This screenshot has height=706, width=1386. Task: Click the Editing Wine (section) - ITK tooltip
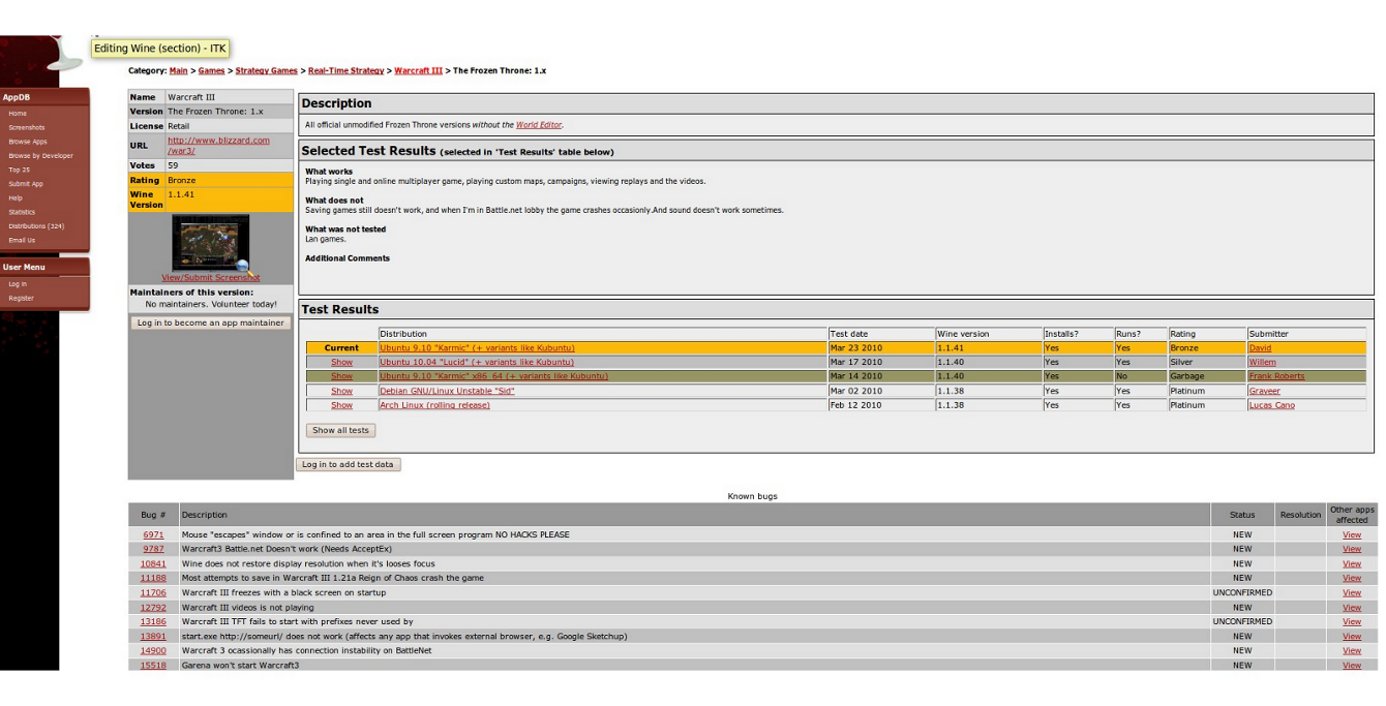tap(160, 48)
